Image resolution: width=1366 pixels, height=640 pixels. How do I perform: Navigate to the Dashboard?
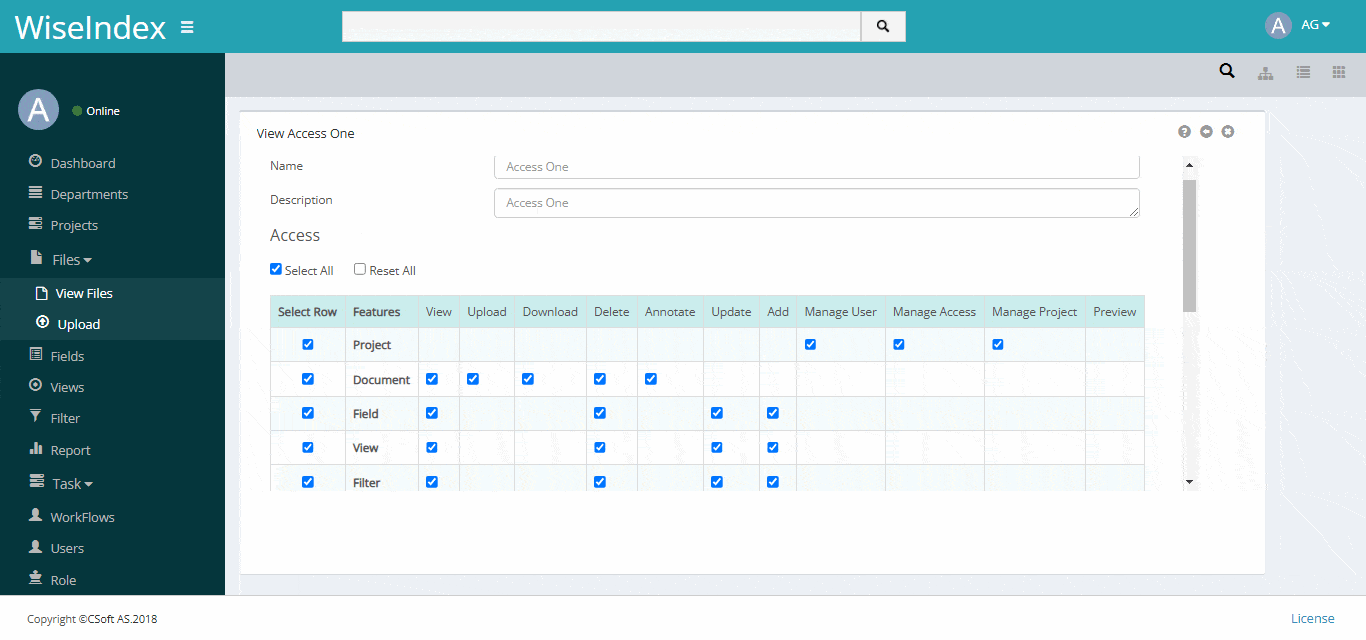point(82,162)
